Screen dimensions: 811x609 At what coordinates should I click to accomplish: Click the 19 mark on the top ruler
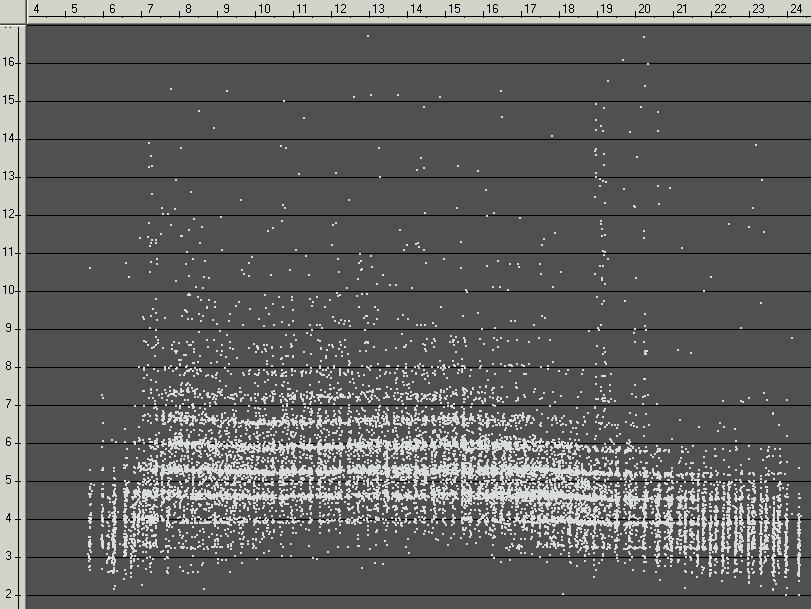(605, 9)
